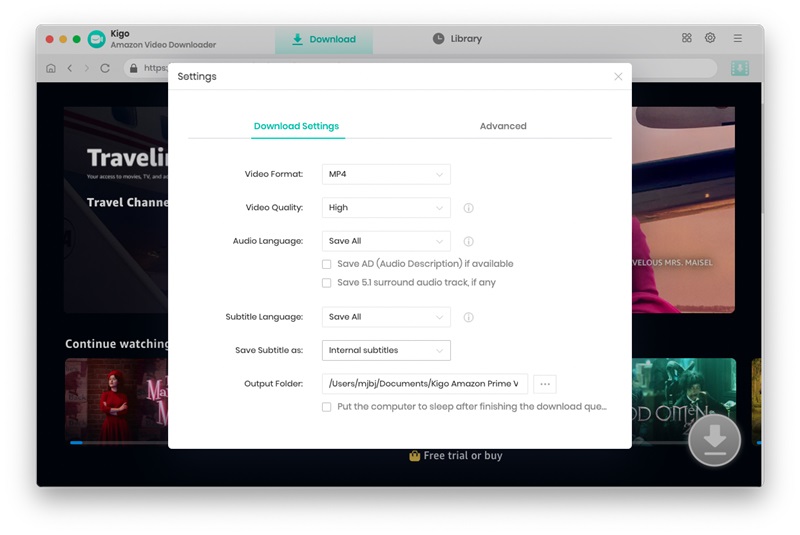
Task: Click the playback progress bar under Maisel thumbnail
Action: [x=118, y=443]
